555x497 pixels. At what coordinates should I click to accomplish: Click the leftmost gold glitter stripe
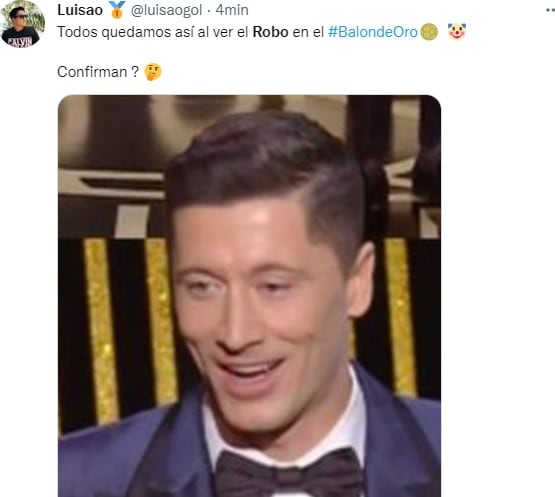(x=101, y=331)
